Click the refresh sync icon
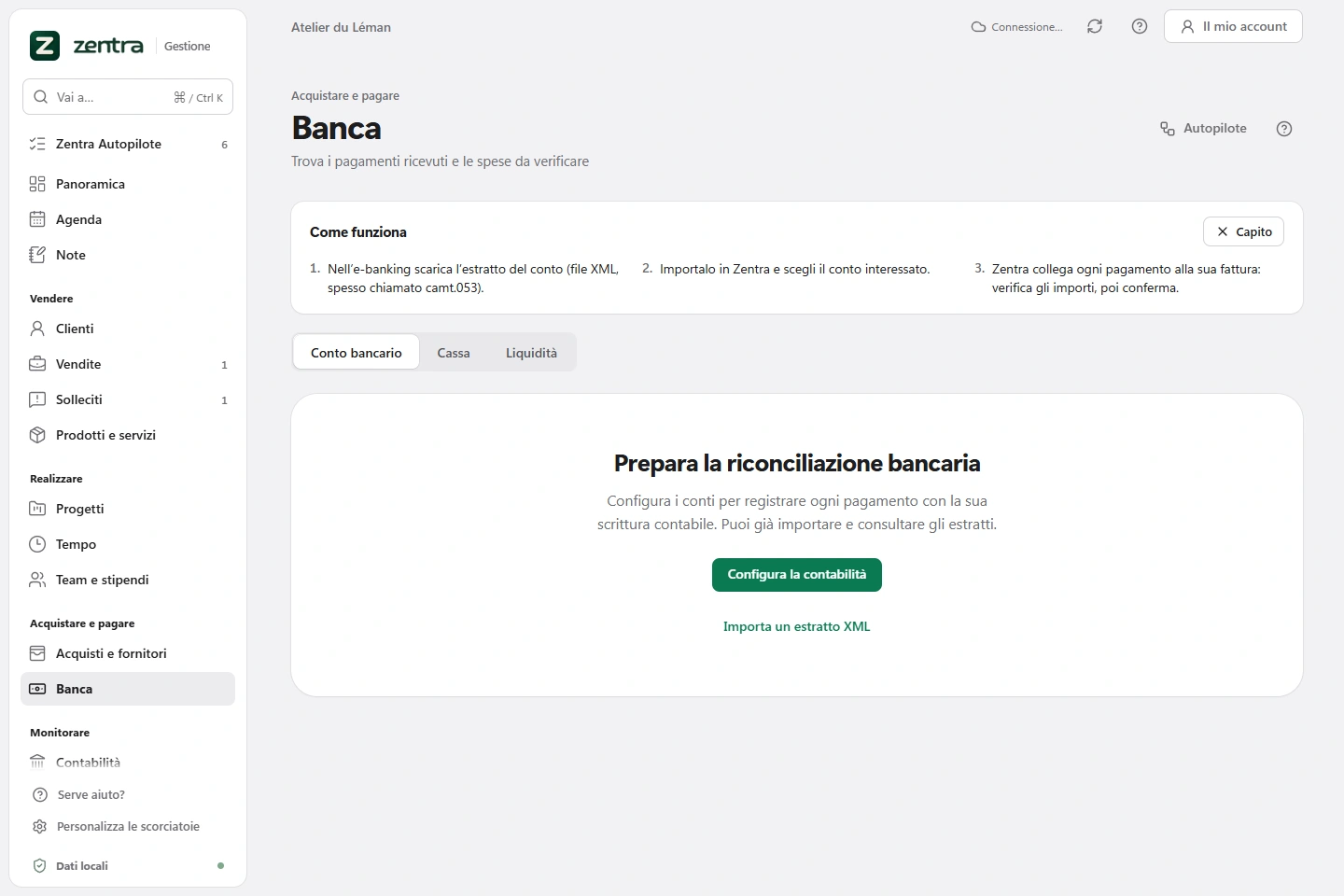1344x896 pixels. (x=1095, y=26)
